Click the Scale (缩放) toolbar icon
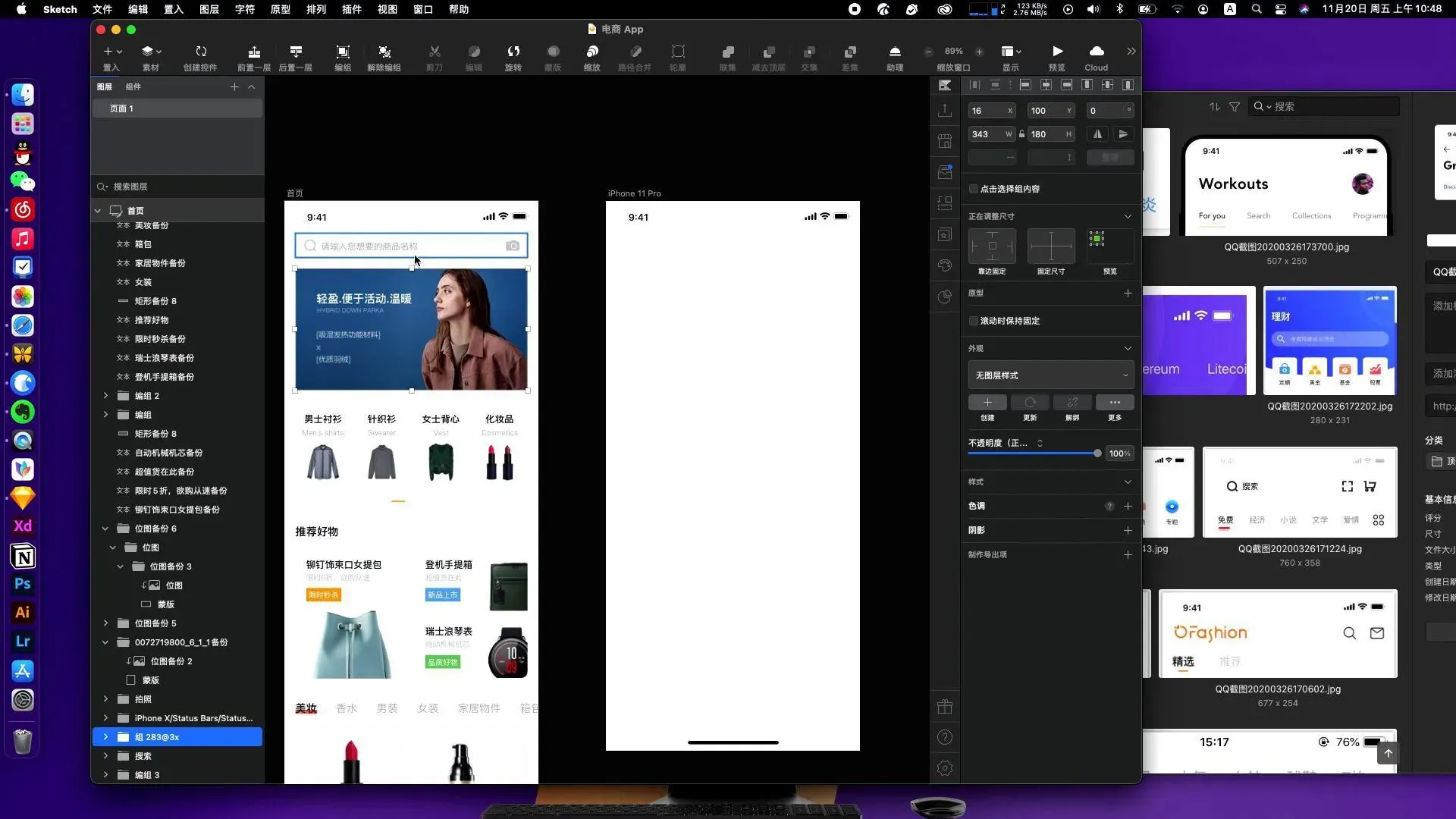The height and width of the screenshot is (819, 1456). pos(592,52)
